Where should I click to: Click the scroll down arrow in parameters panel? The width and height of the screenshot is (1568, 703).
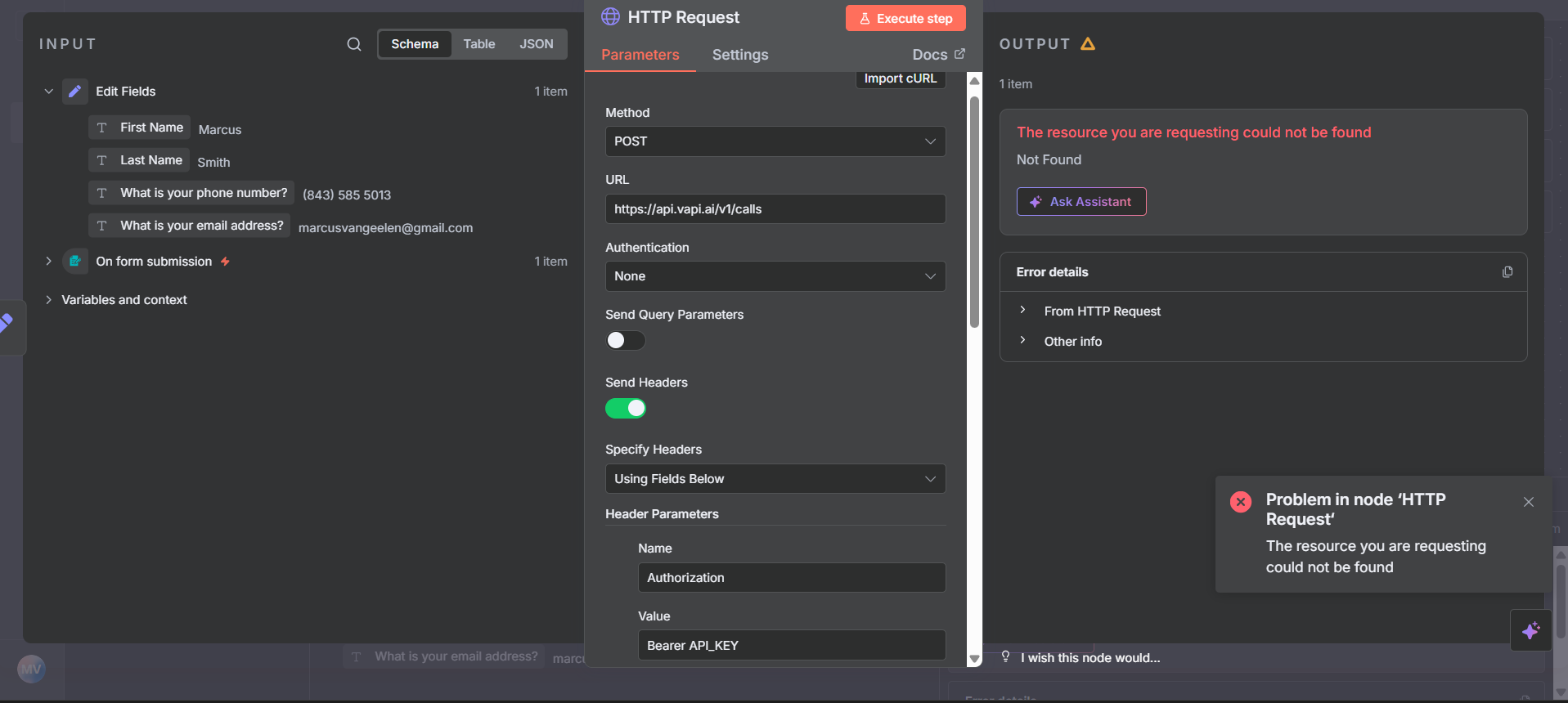[x=974, y=659]
